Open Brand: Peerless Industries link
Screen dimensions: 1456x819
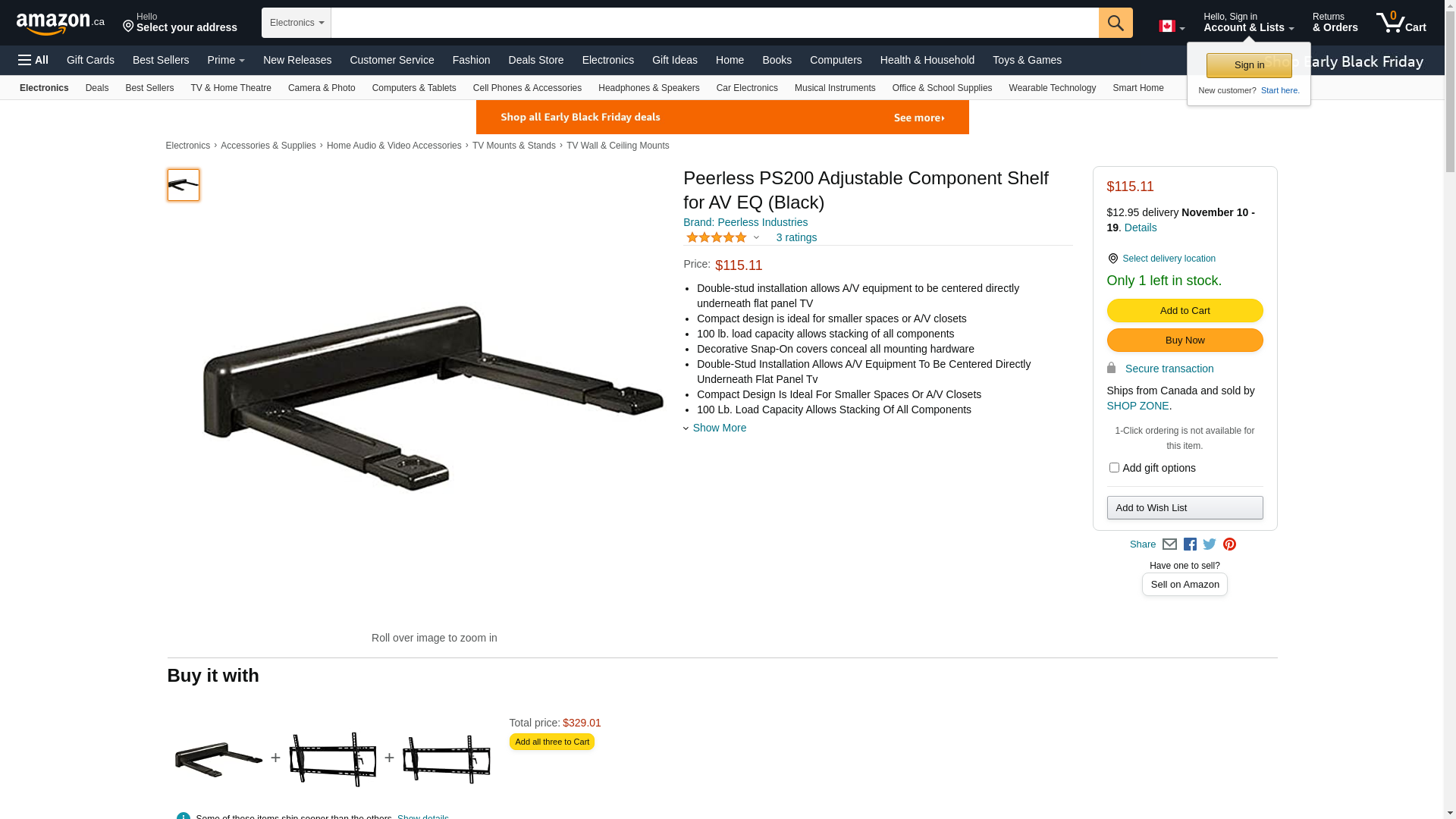point(745,222)
